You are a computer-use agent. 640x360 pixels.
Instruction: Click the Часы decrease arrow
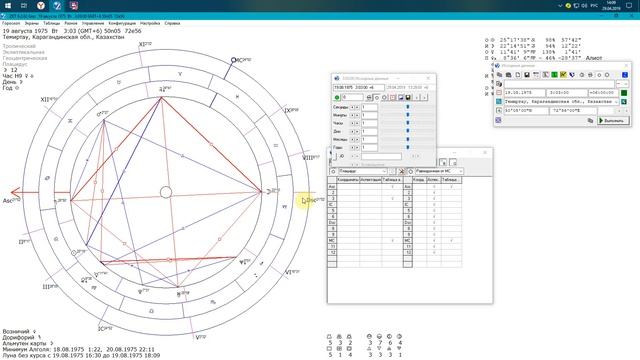(x=352, y=123)
